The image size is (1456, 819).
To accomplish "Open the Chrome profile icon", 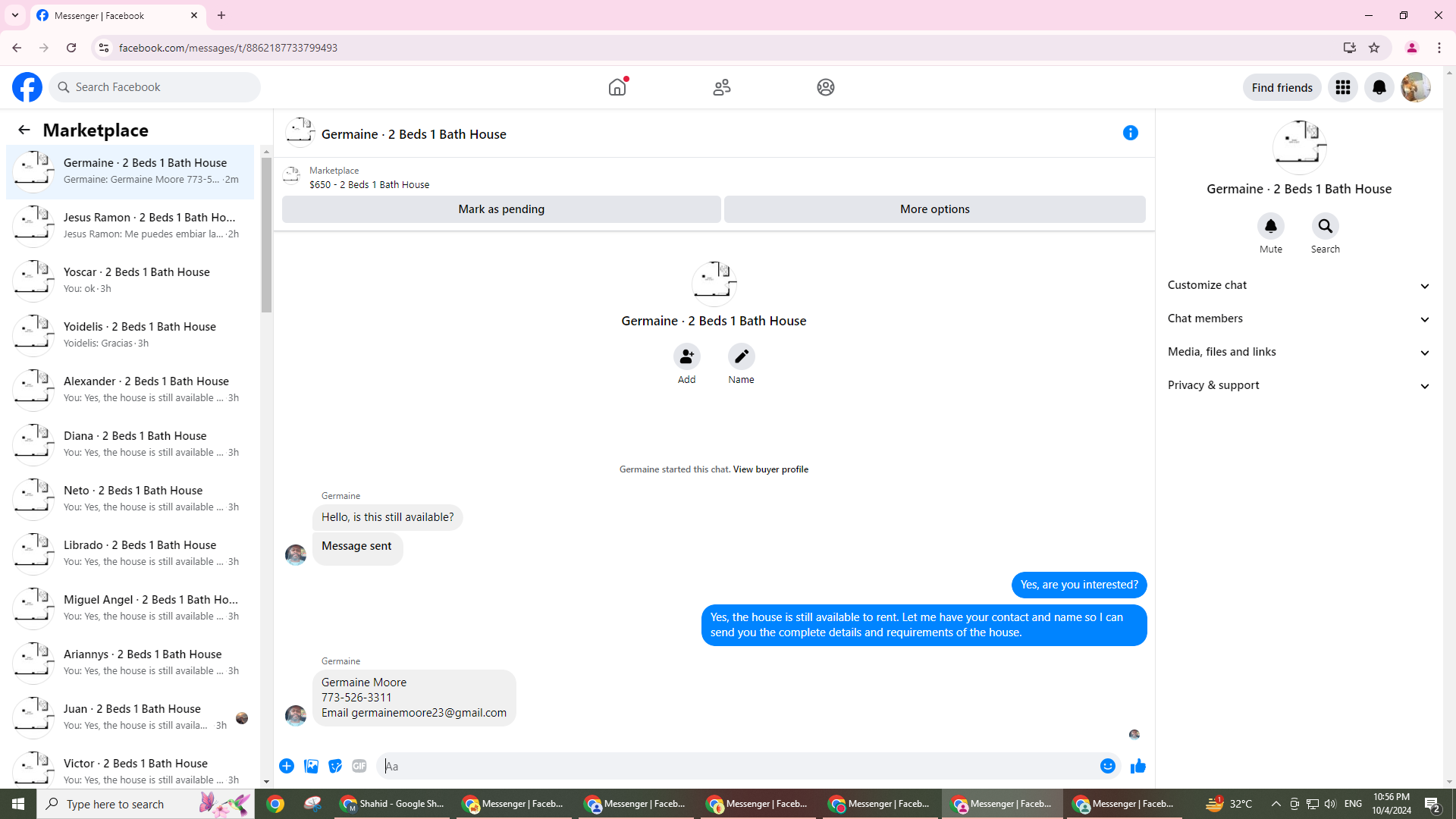I will click(1412, 48).
